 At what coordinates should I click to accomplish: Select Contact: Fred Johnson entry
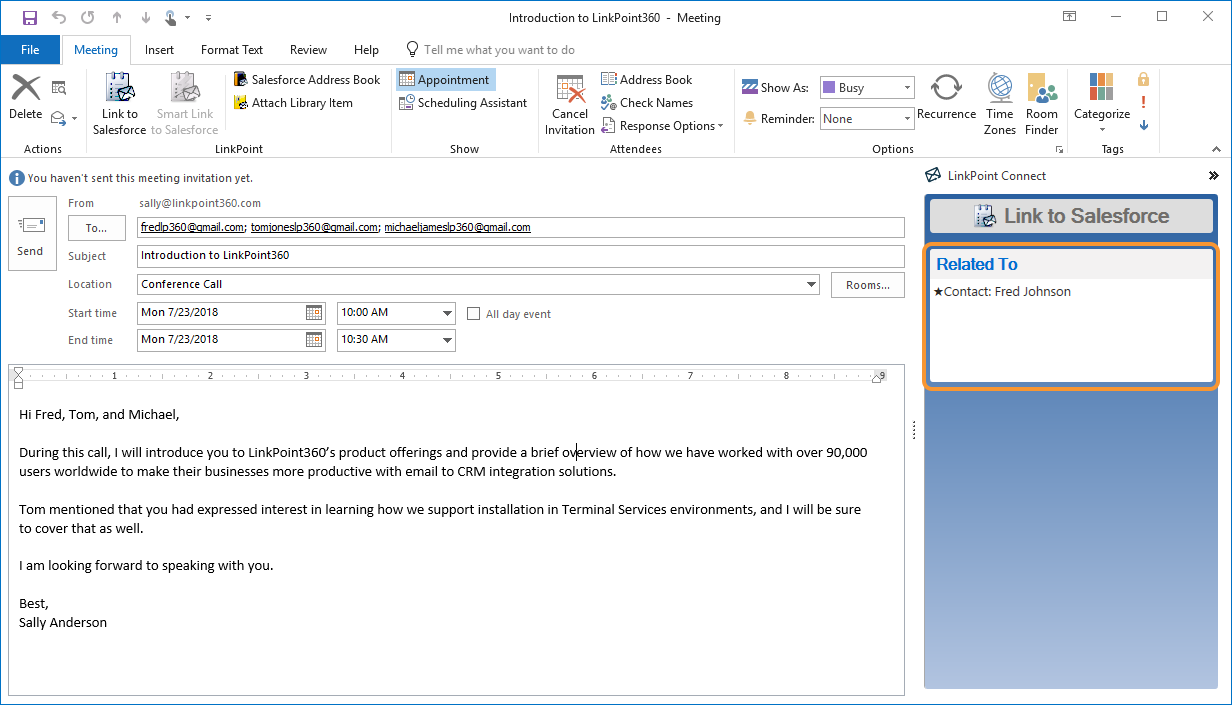[x=1002, y=292]
